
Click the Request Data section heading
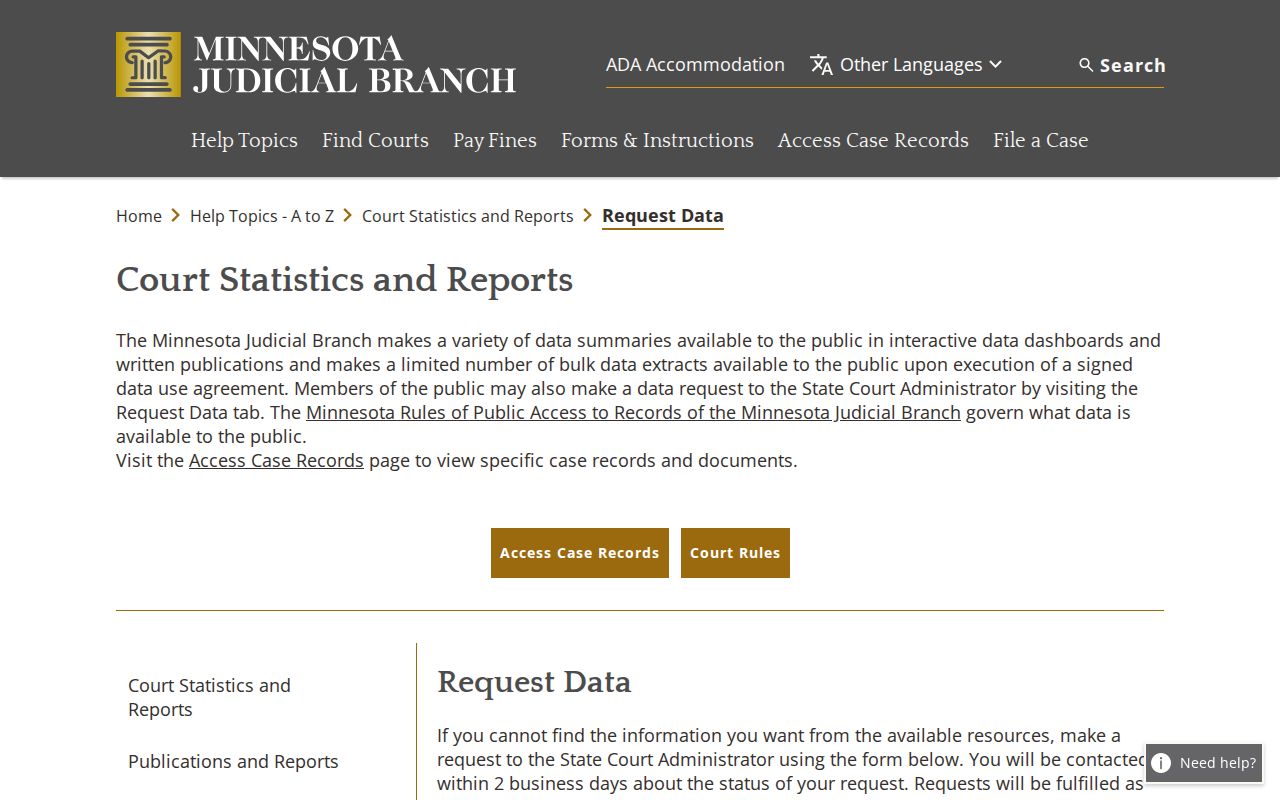pos(534,683)
